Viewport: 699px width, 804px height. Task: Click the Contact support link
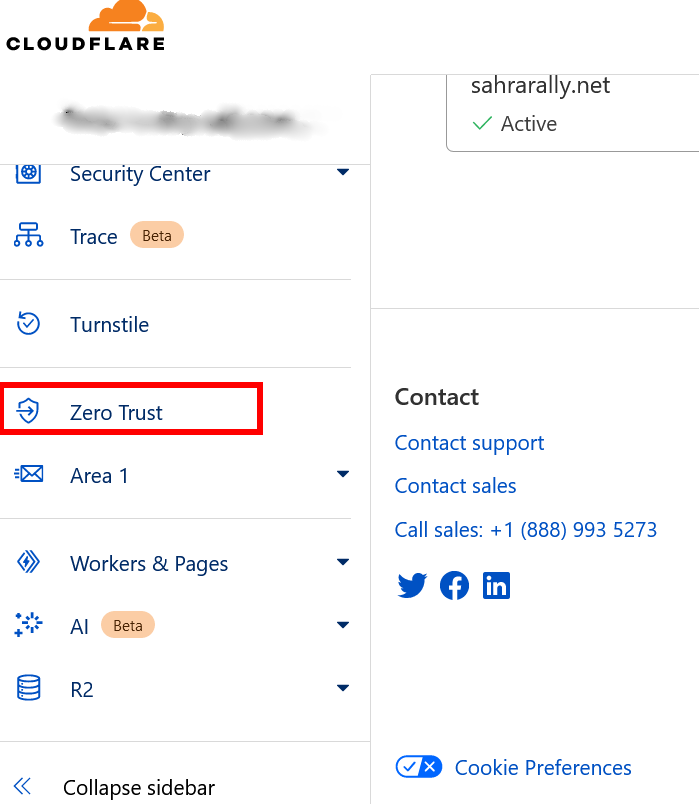[469, 443]
